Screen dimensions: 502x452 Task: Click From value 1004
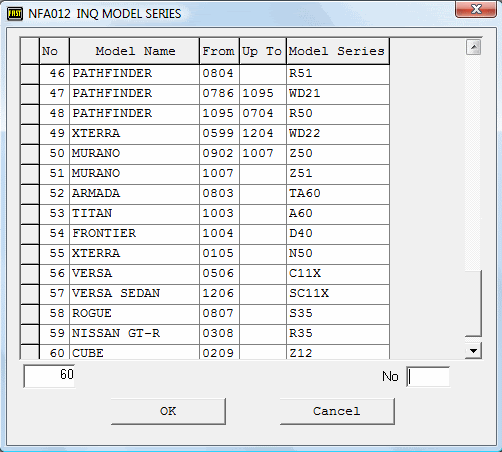pos(218,233)
